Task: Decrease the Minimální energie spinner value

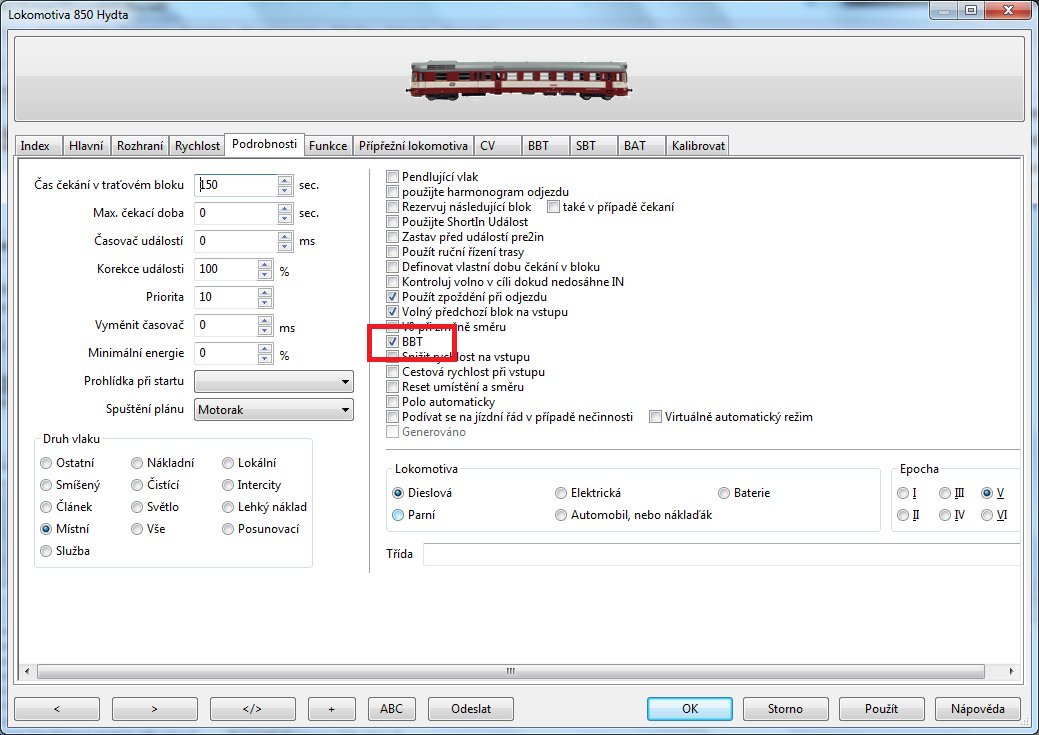Action: point(265,358)
